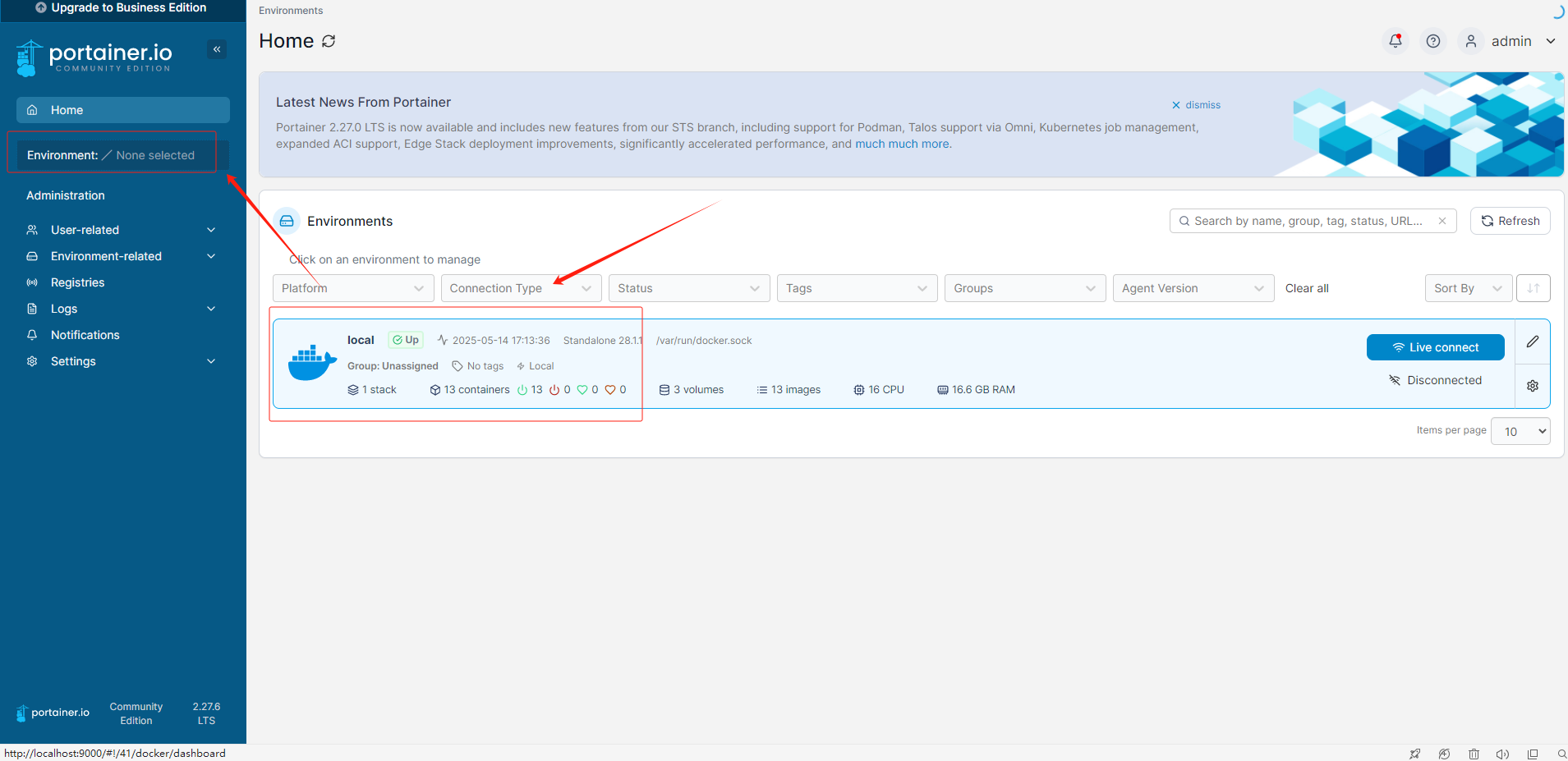Click the portainer.io logo in the sidebar header

(x=94, y=57)
